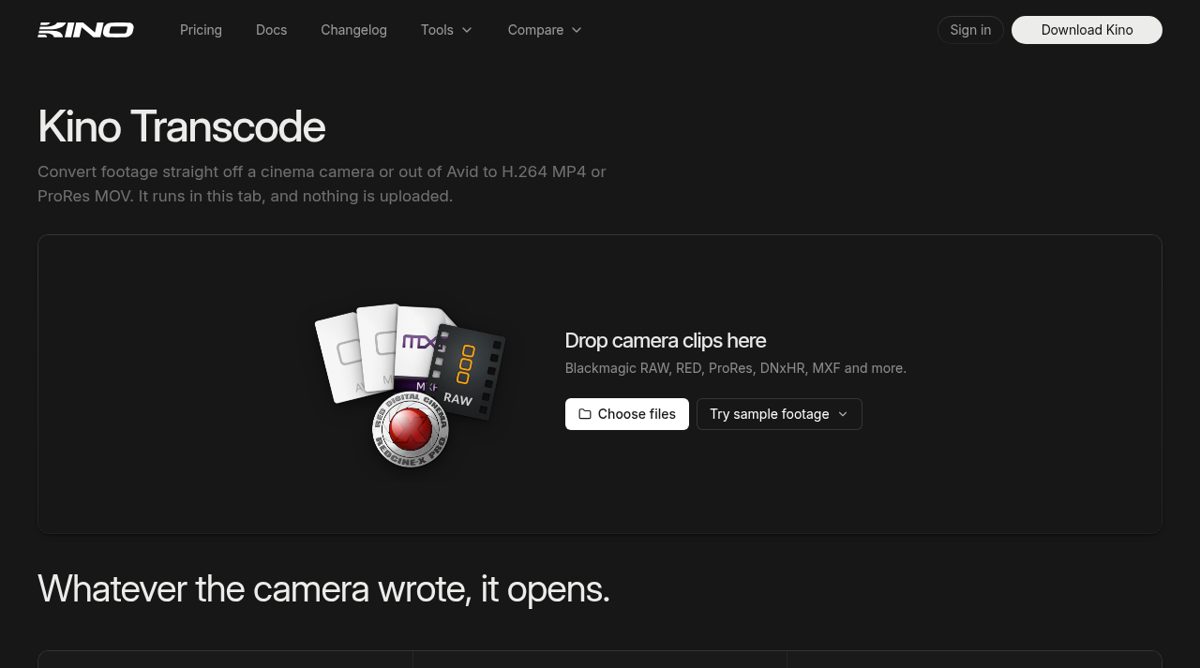Click the RAW film strip file icon
The height and width of the screenshot is (668, 1200).
coord(468,371)
